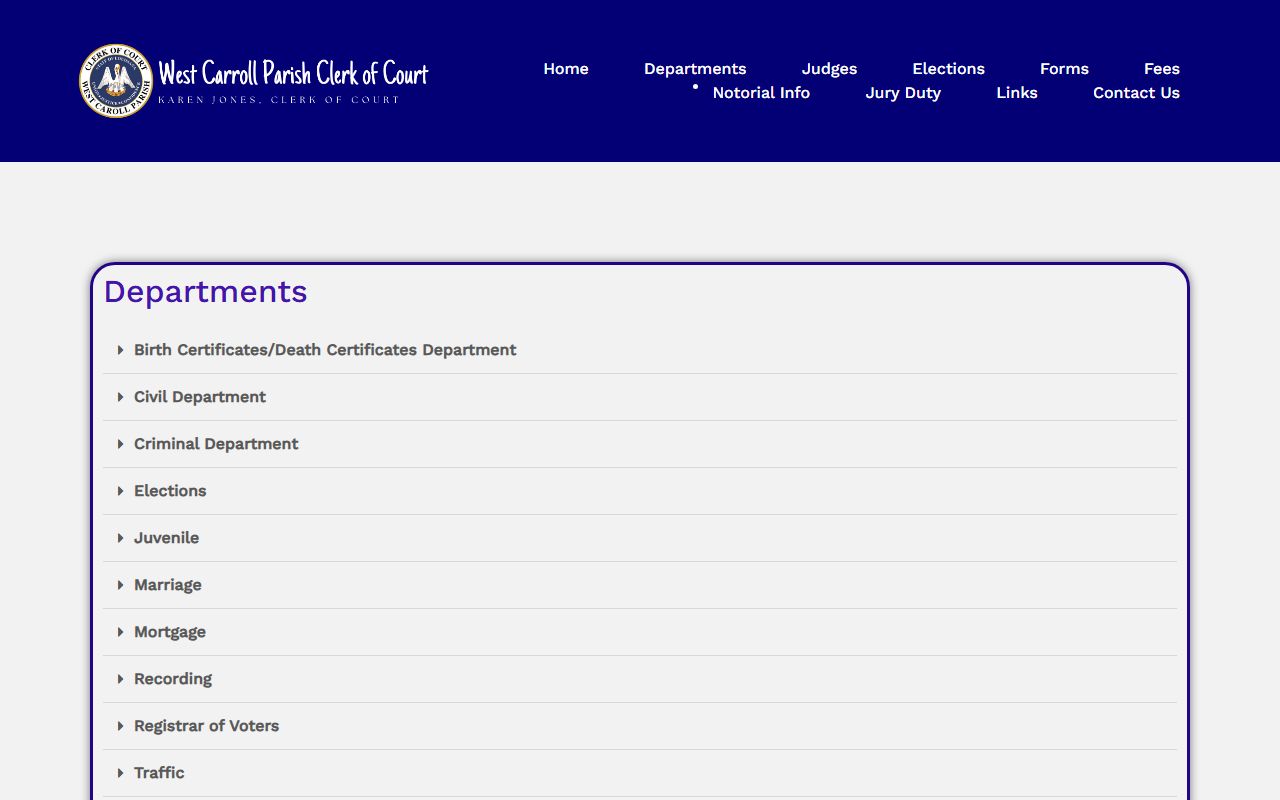Click the Juvenile label
The height and width of the screenshot is (800, 1280).
(x=166, y=538)
